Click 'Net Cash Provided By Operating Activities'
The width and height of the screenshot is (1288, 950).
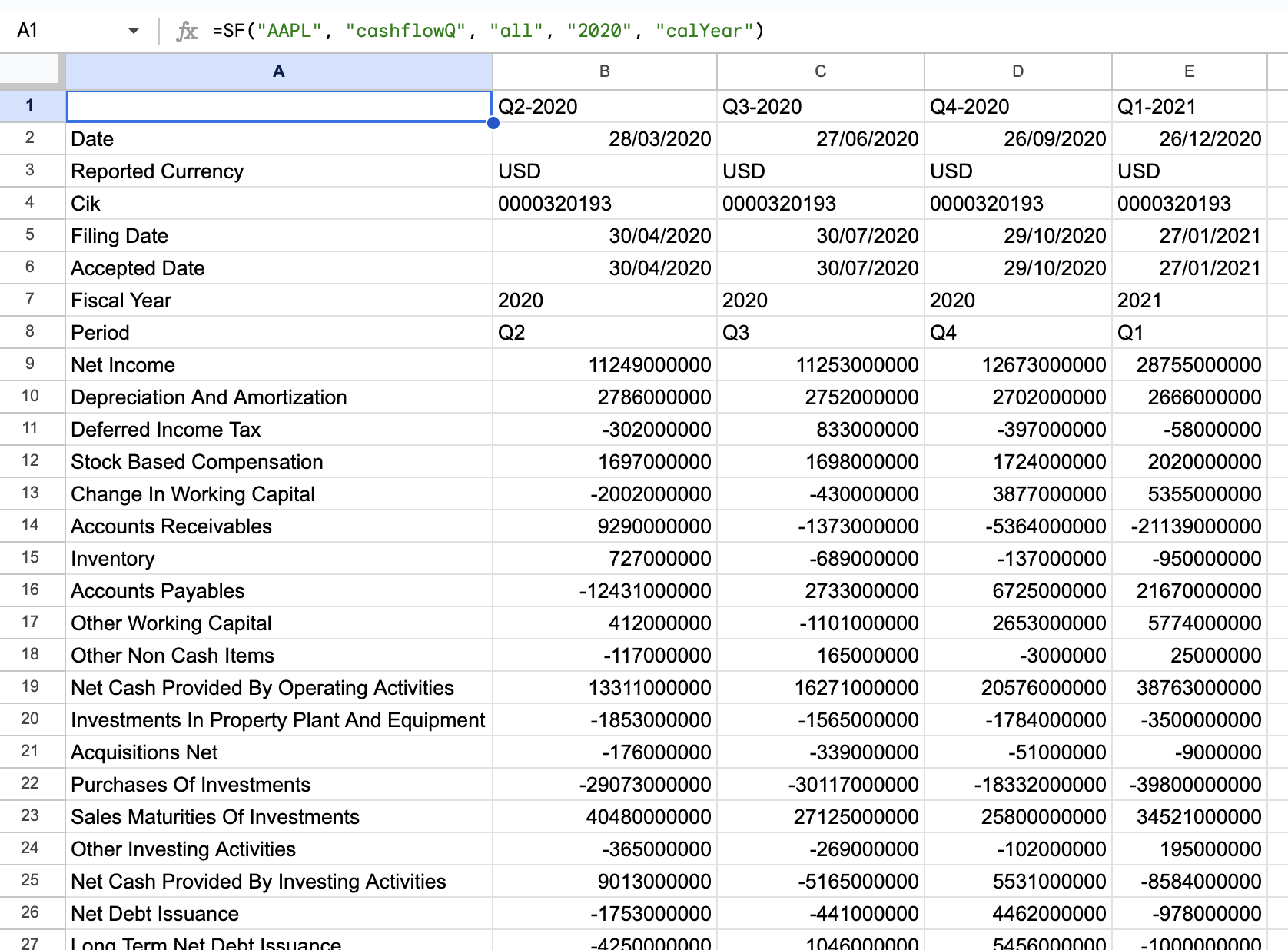coord(279,688)
